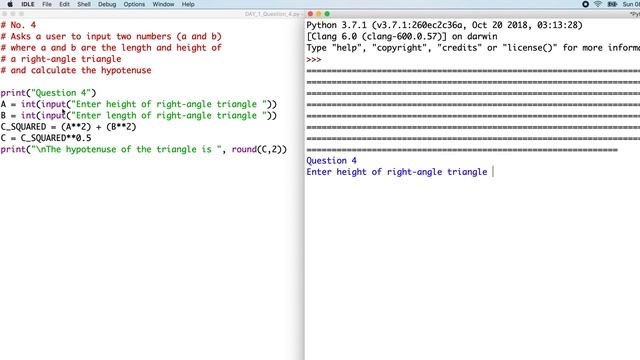This screenshot has height=360, width=640.
Task: Click the comment line '# No. 4'
Action: 18,25
